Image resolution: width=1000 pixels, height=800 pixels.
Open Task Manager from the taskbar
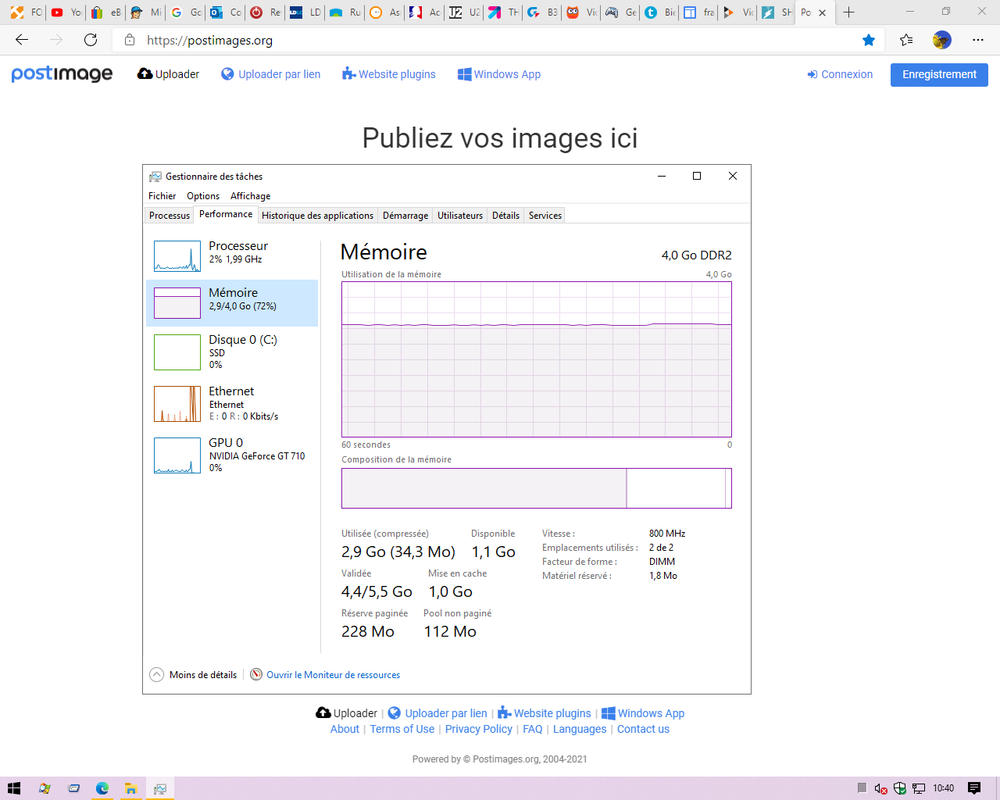[x=160, y=789]
